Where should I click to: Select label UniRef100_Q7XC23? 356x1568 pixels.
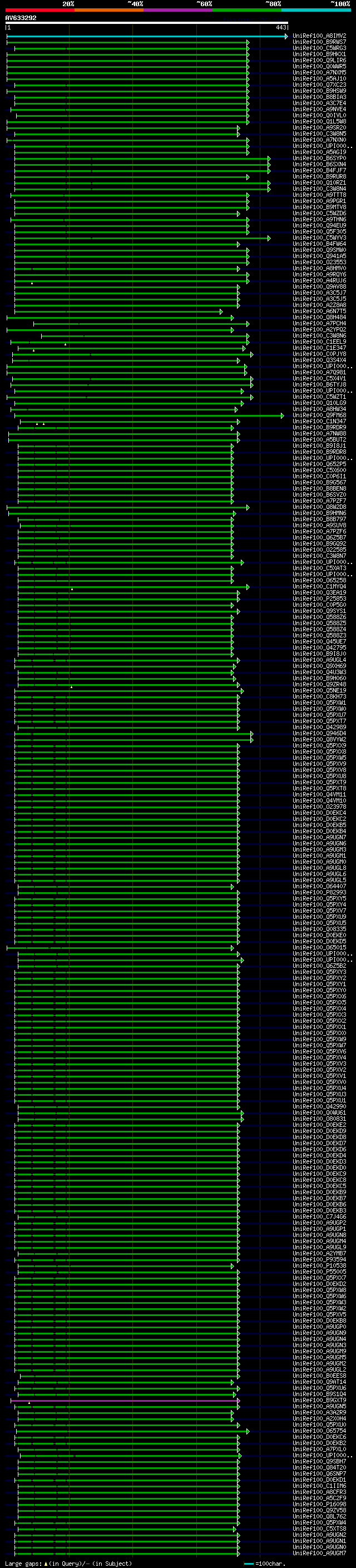pos(319,85)
